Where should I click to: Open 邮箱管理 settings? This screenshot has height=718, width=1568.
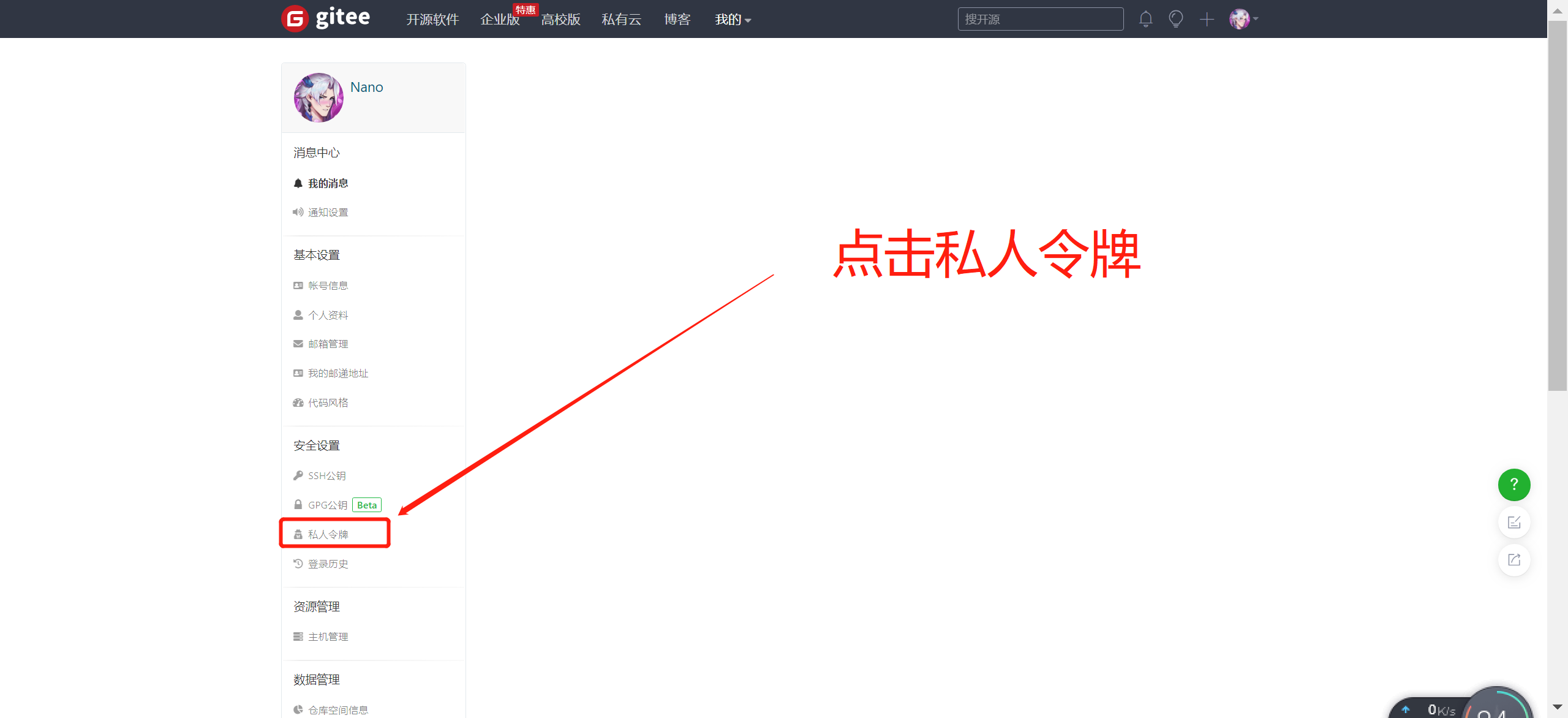pyautogui.click(x=328, y=344)
